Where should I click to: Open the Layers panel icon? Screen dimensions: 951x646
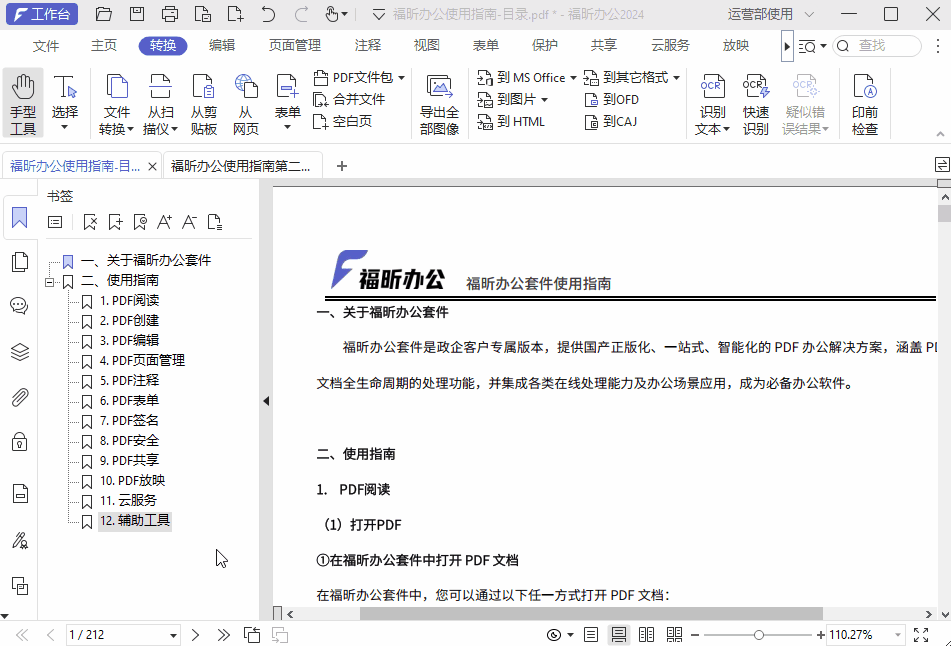tap(19, 352)
